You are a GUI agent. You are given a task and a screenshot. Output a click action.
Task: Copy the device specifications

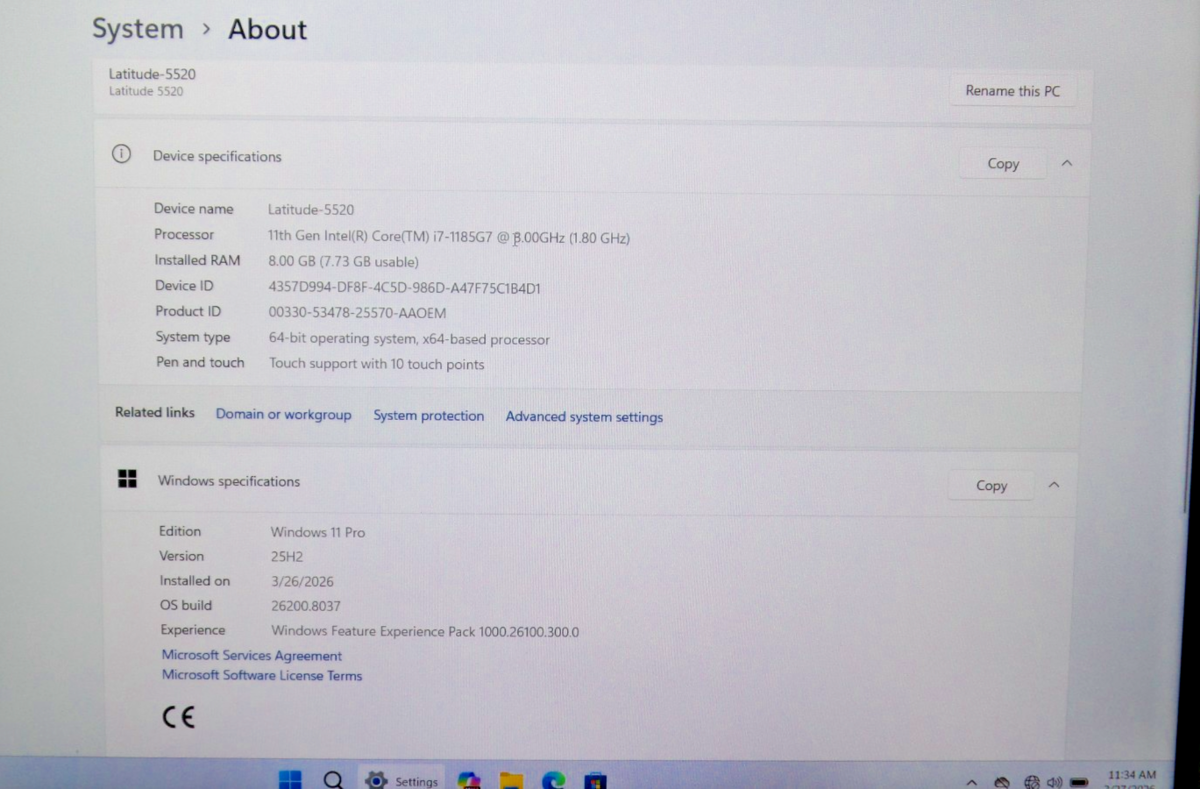[x=1002, y=164]
